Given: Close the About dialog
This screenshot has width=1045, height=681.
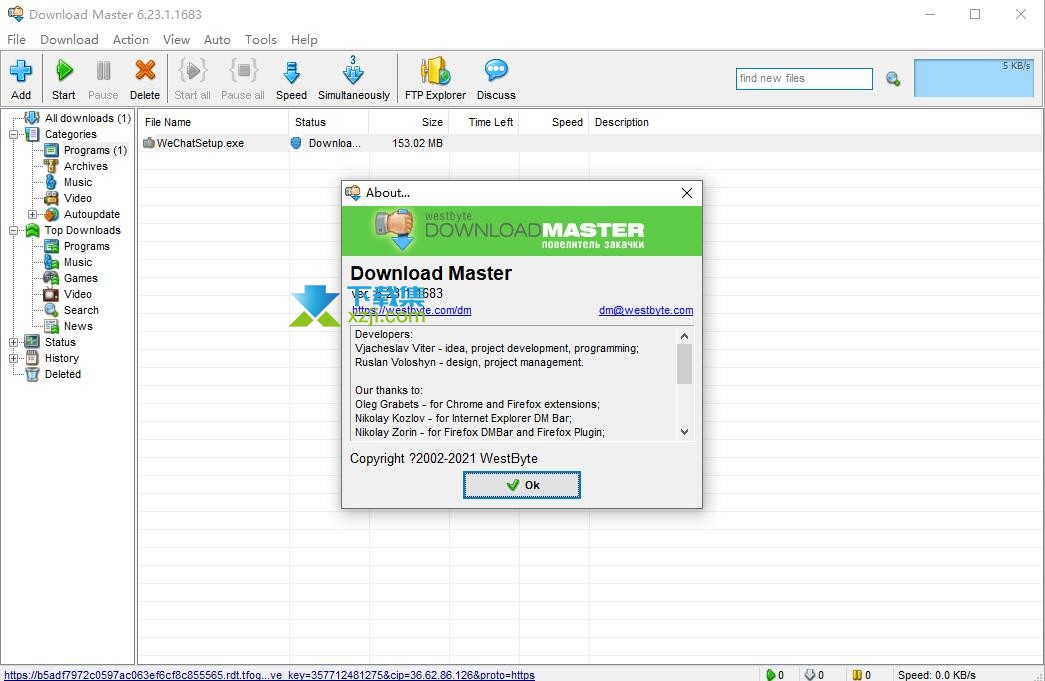Looking at the screenshot, I should click(686, 193).
